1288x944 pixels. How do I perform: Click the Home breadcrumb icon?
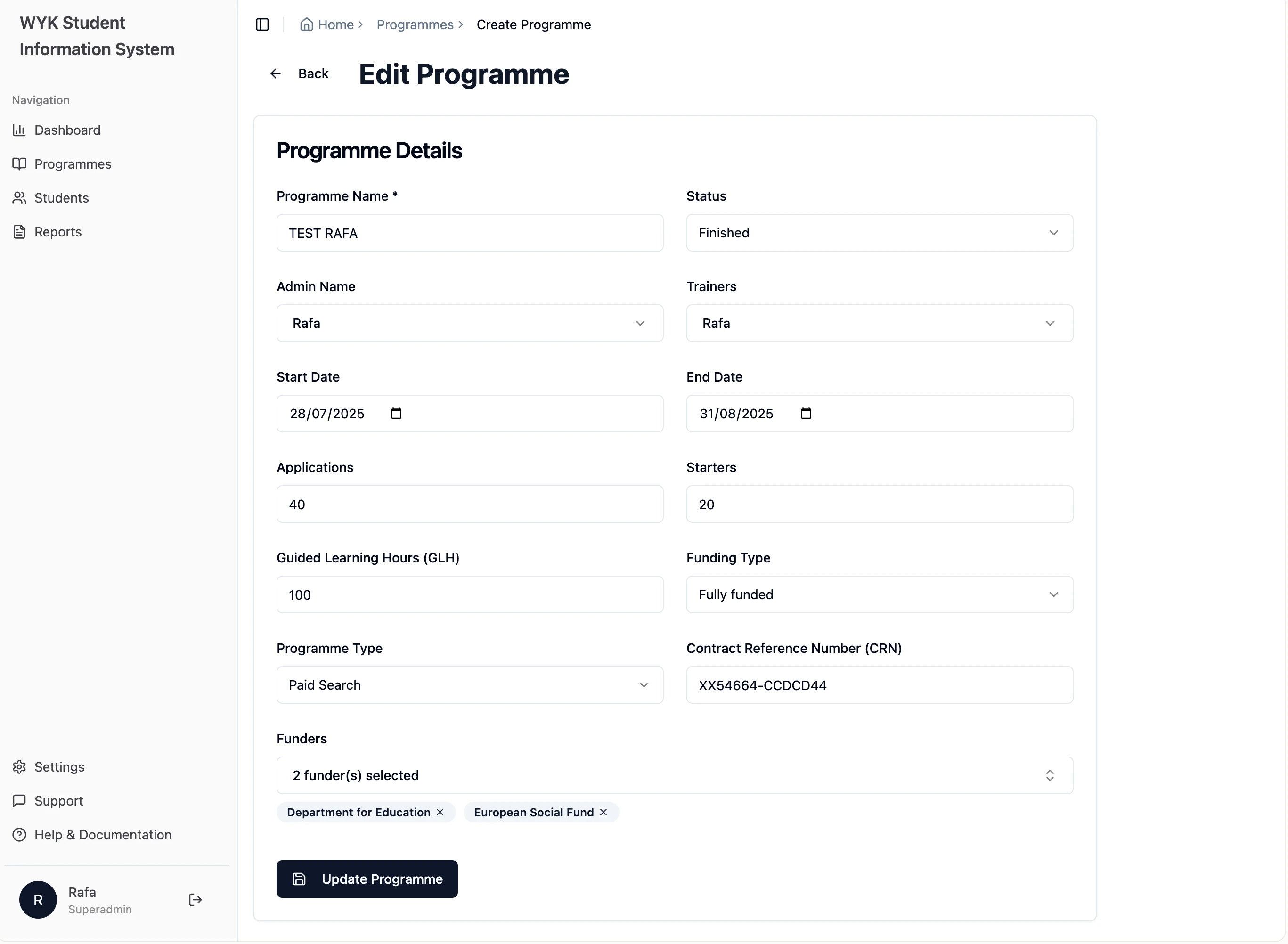click(x=307, y=24)
